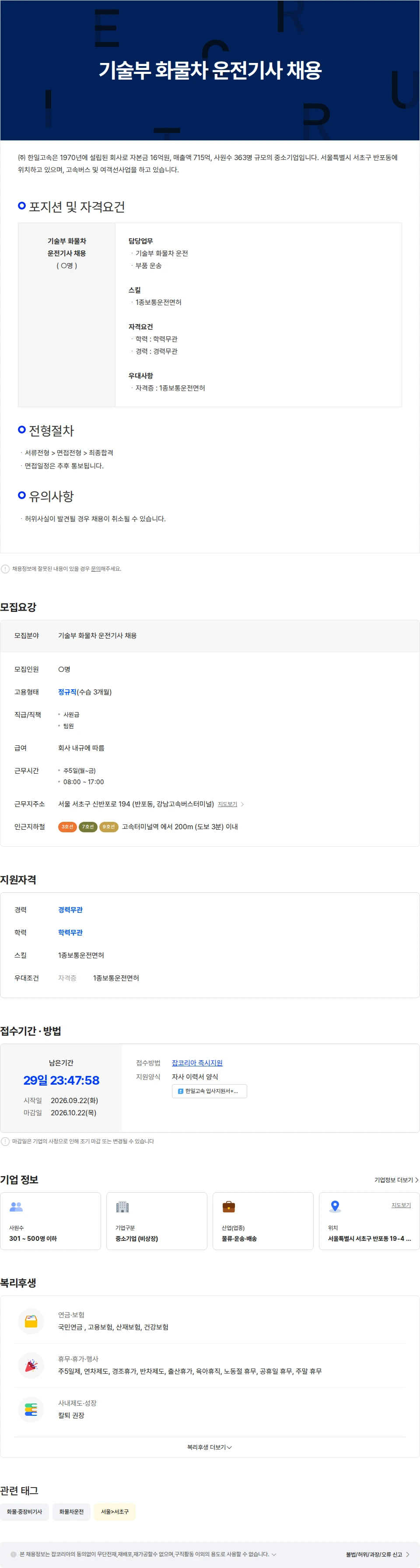Click 학력무관 in the 학력 row

point(70,932)
